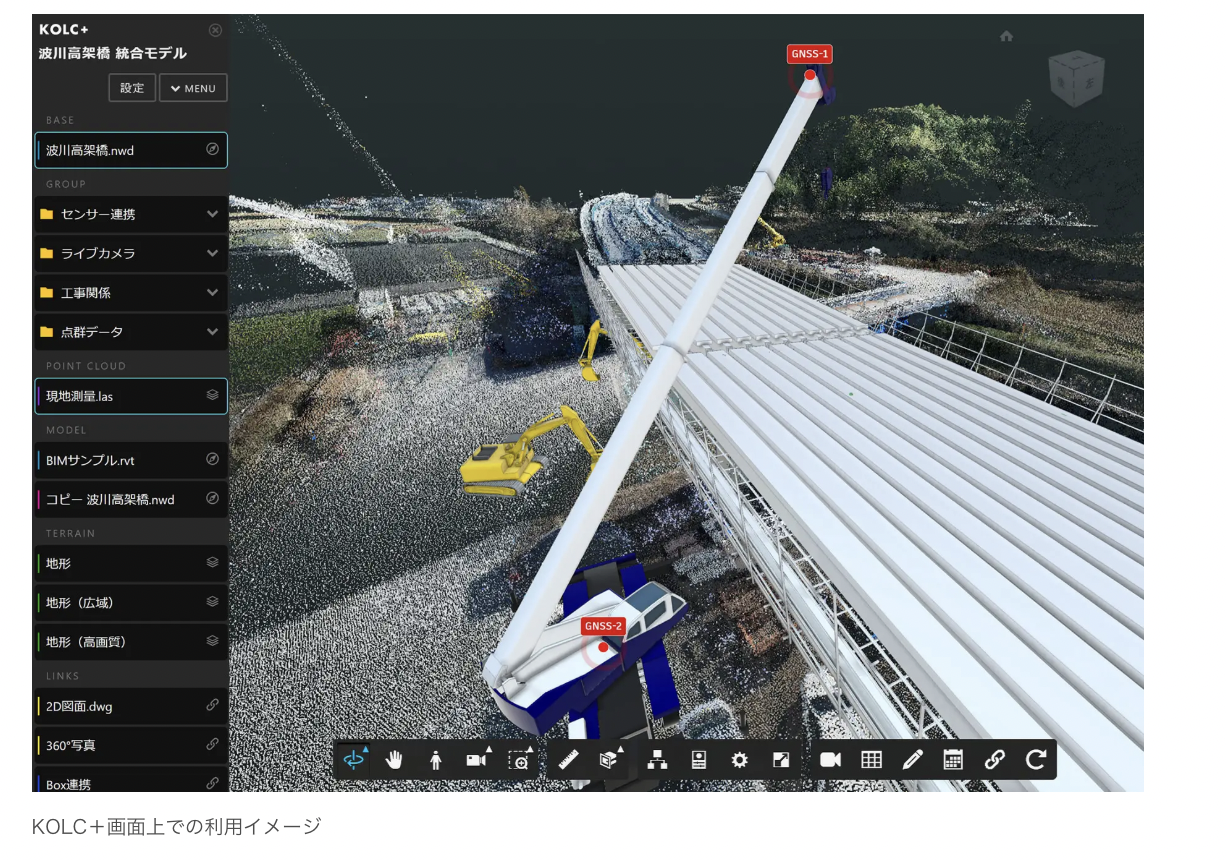Open the 2D図面.dwg link
Viewport: 1226px width, 860px height.
(x=131, y=706)
